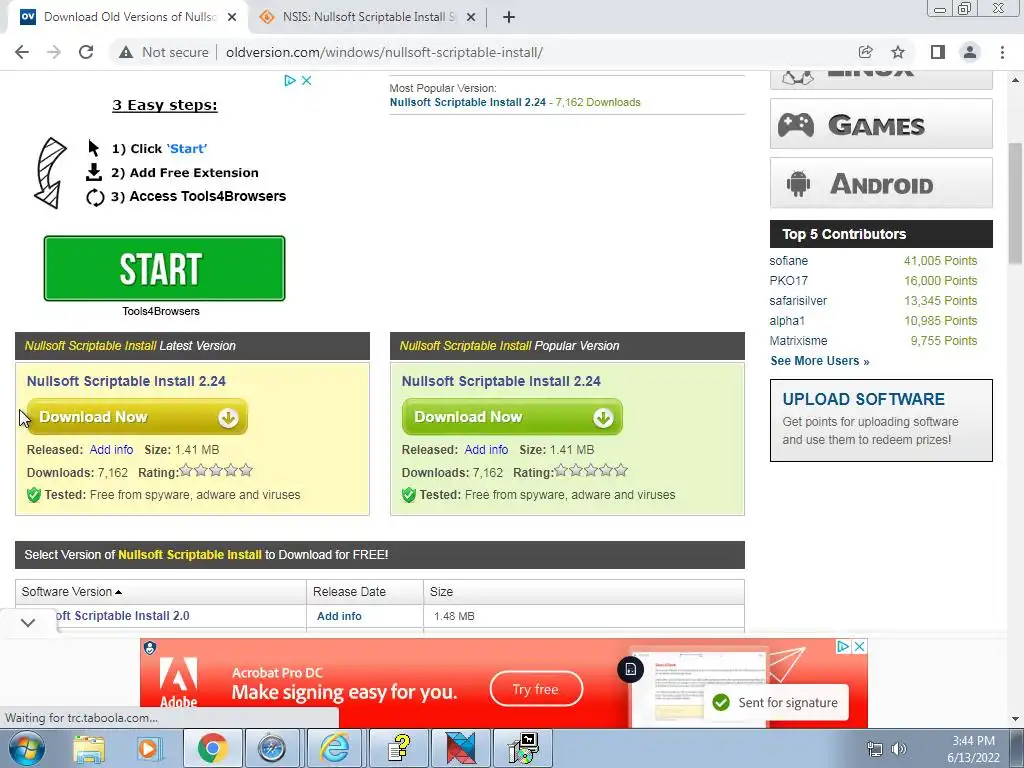Image resolution: width=1024 pixels, height=768 pixels.
Task: Open Nullsoft Scriptable Install 2.24 title in Popular Version
Action: click(501, 381)
